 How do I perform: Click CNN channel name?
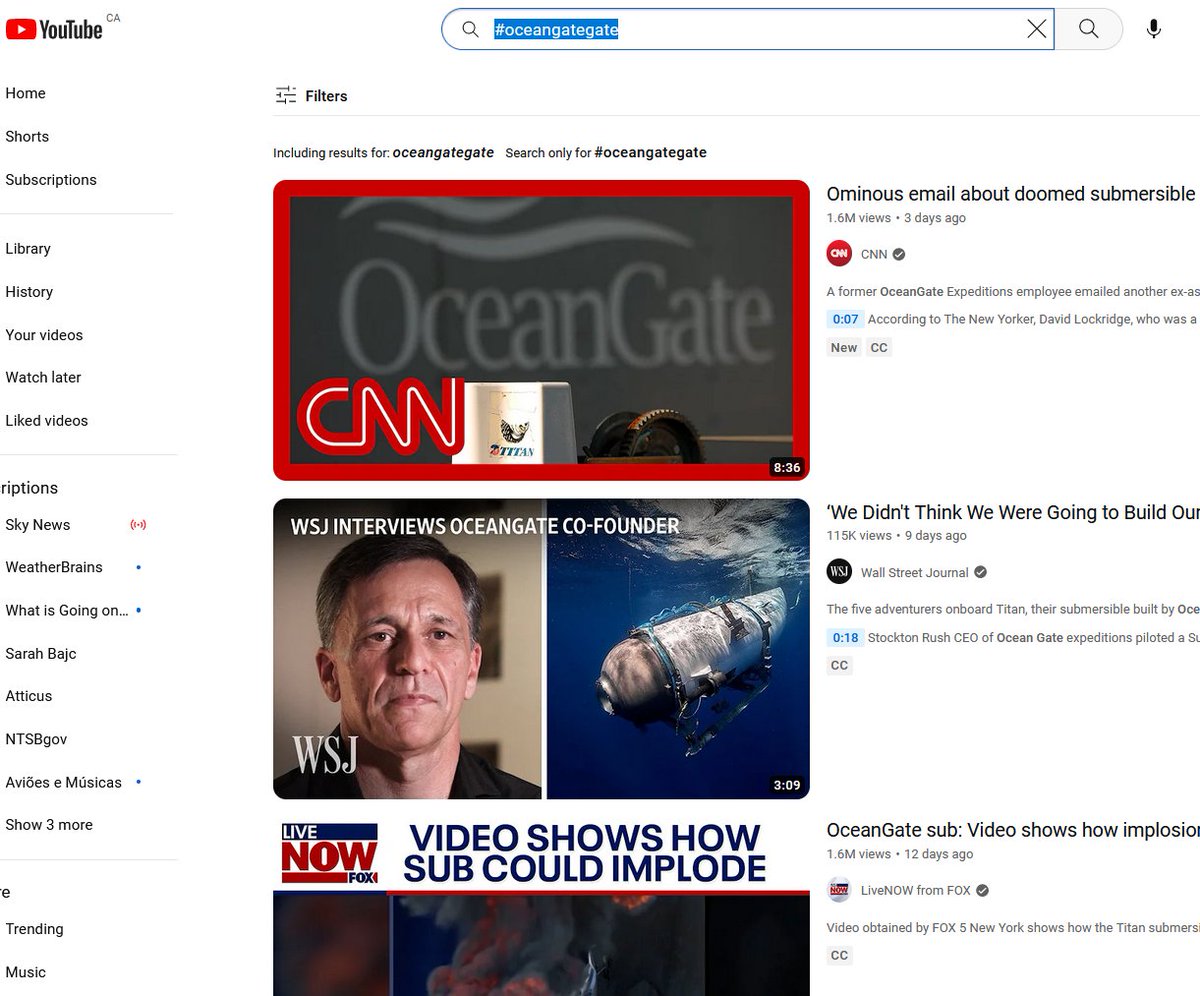click(874, 254)
